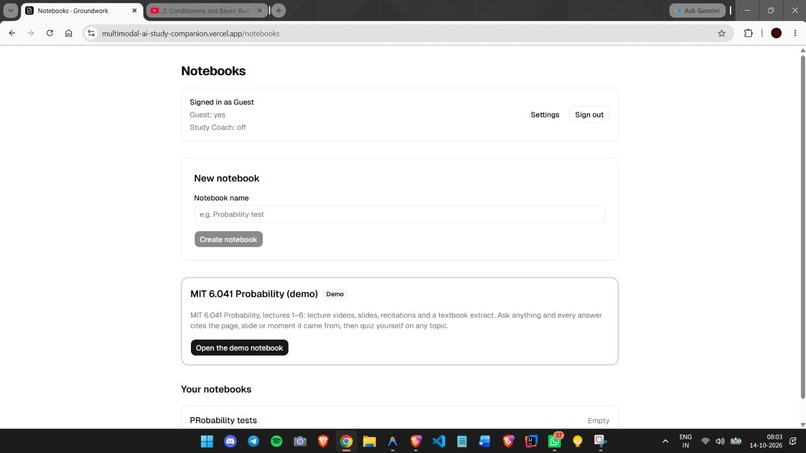The width and height of the screenshot is (806, 453).
Task: Open the PRobability tests notebook
Action: tap(399, 420)
